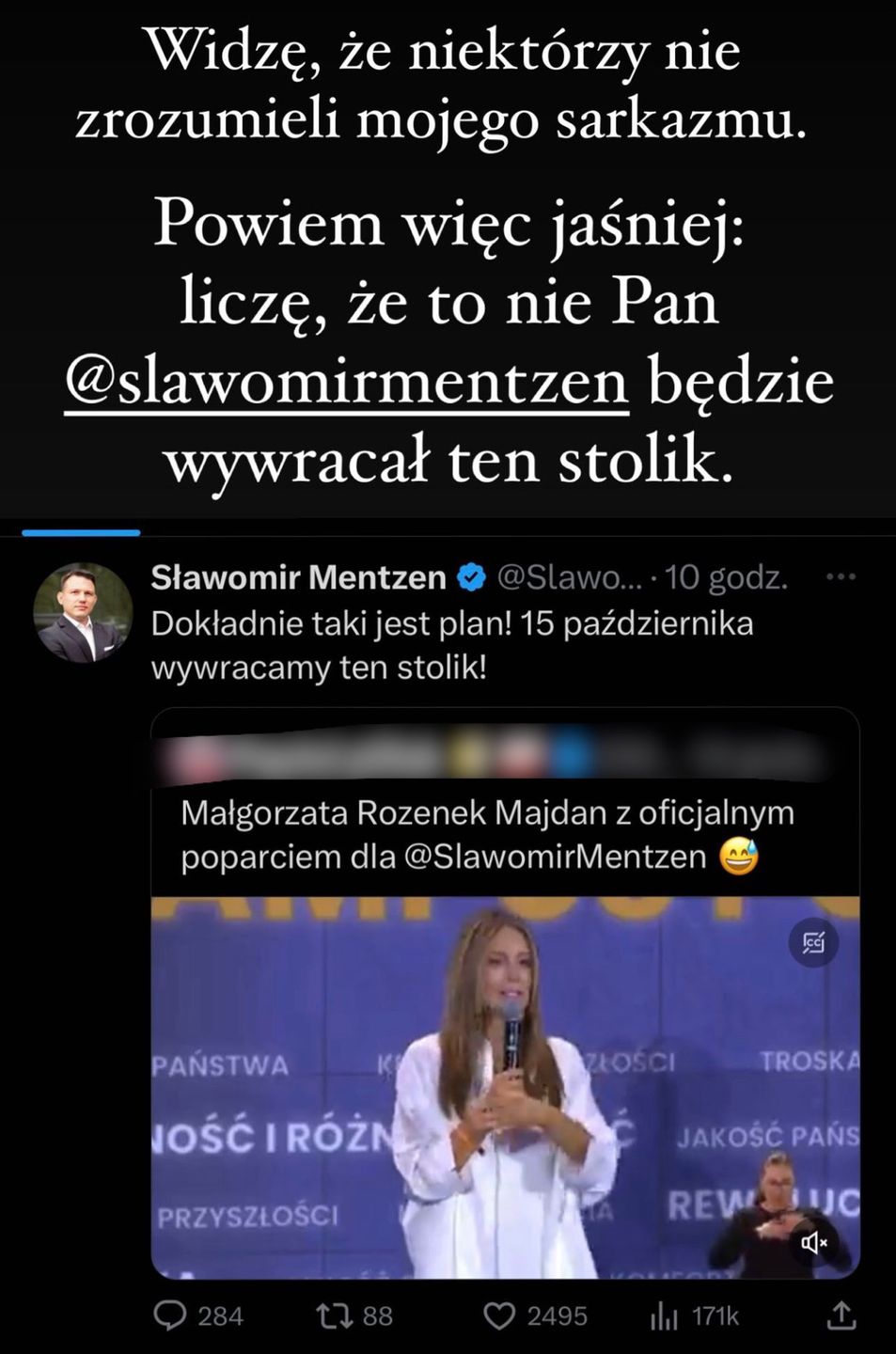Unmute the video with the speaker icon
This screenshot has width=896, height=1354.
[x=813, y=1243]
